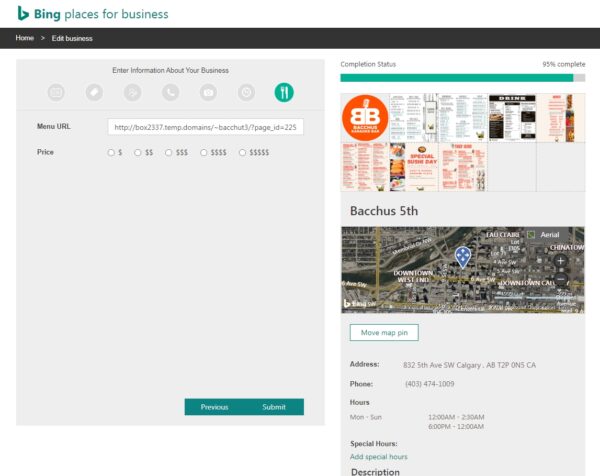
Task: Open the red text menu thumbnail below the logo
Action: click(365, 167)
